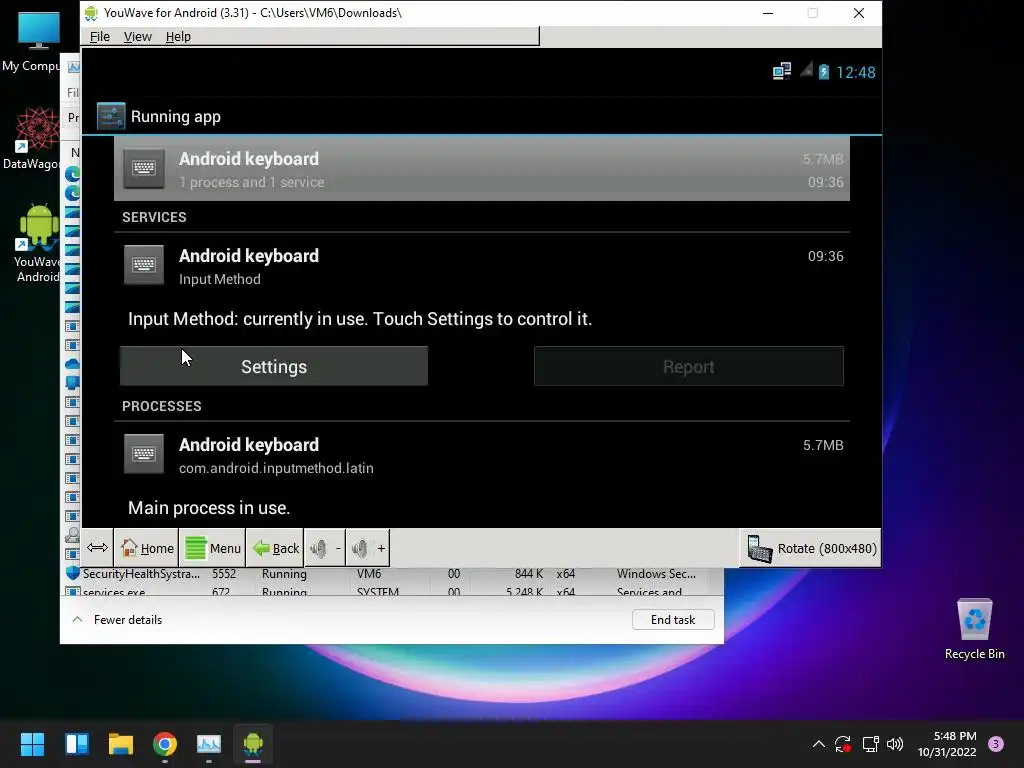
Task: Open the Recycle Bin desktop icon
Action: (974, 630)
